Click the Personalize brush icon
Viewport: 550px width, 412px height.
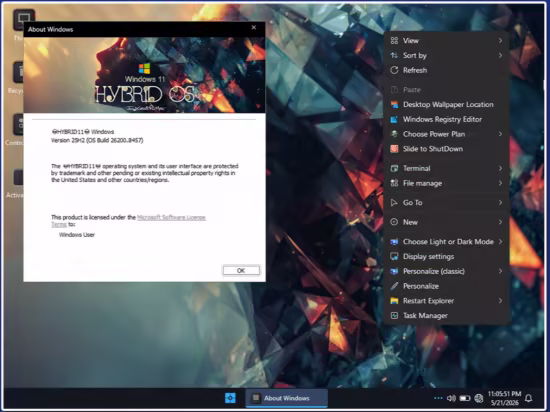point(394,286)
